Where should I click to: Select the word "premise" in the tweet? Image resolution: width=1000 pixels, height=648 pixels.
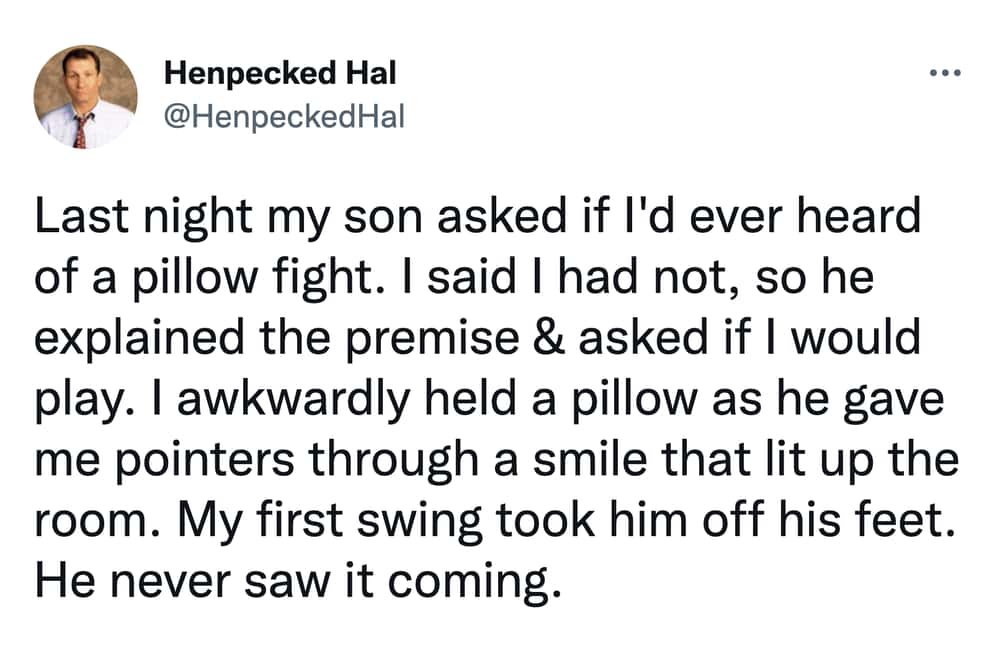[433, 339]
